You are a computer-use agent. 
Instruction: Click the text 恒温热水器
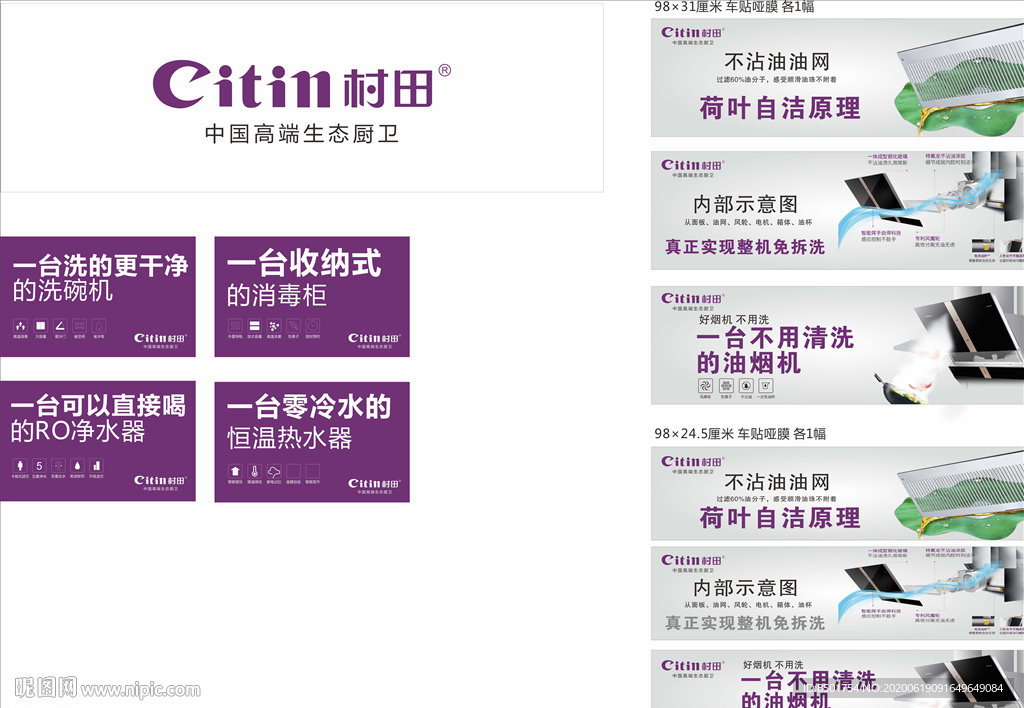coord(289,438)
